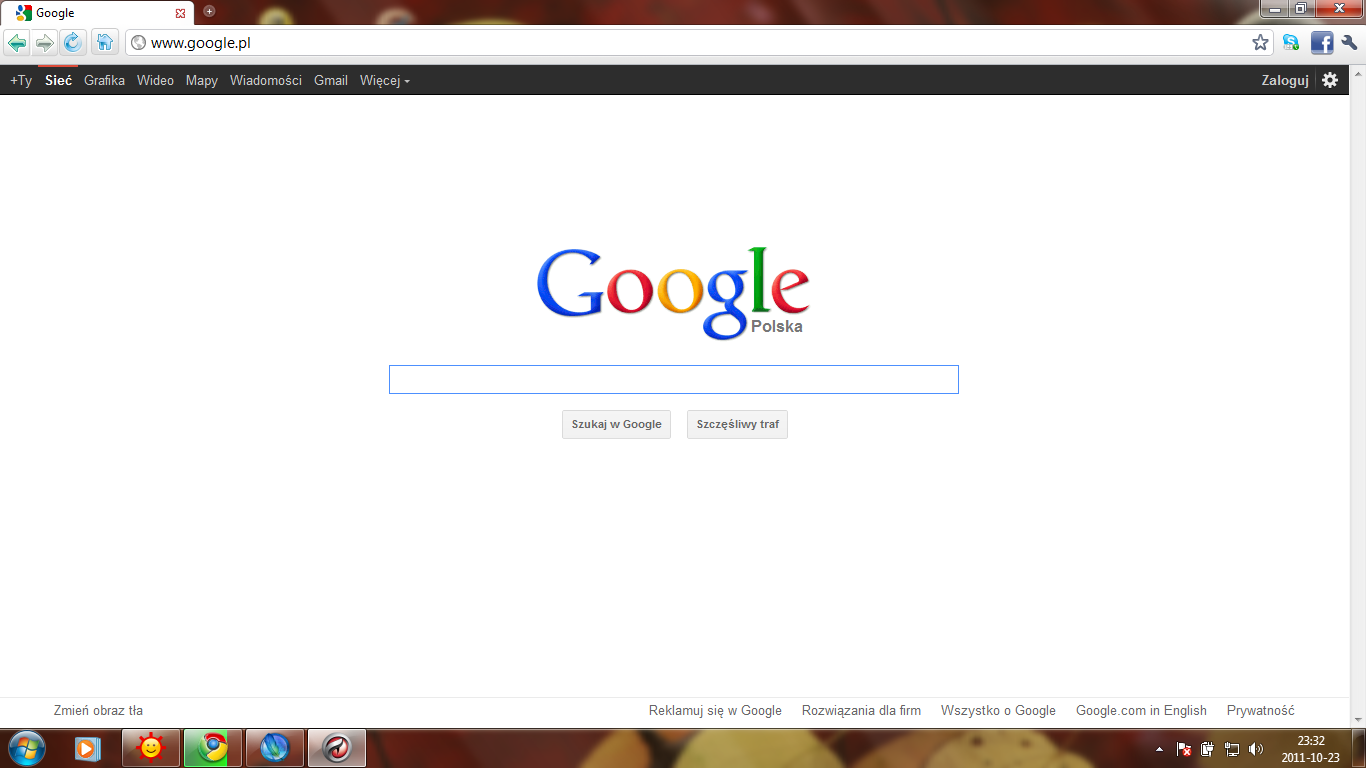The height and width of the screenshot is (768, 1366).
Task: Reload the page with the refresh icon
Action: click(x=72, y=43)
